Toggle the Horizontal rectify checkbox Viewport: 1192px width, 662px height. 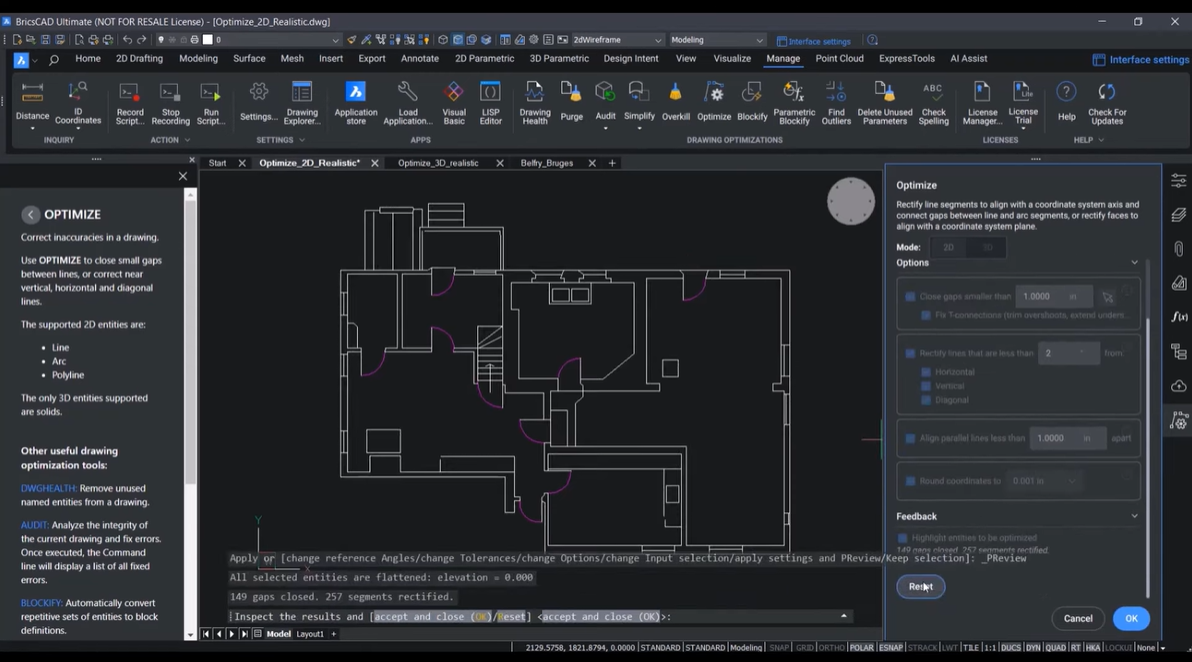pyautogui.click(x=926, y=372)
